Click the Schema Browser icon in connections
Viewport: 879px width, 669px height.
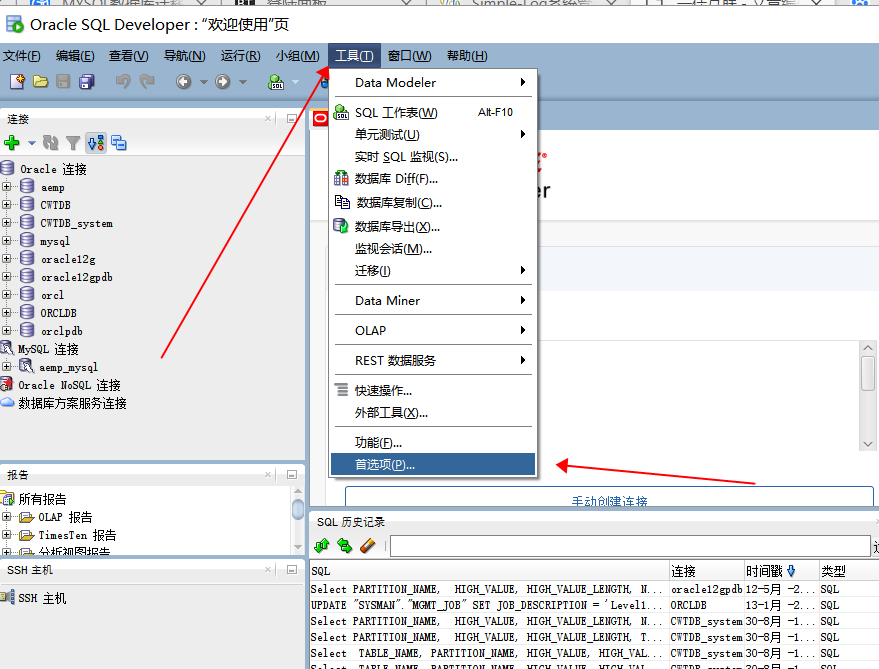[96, 143]
